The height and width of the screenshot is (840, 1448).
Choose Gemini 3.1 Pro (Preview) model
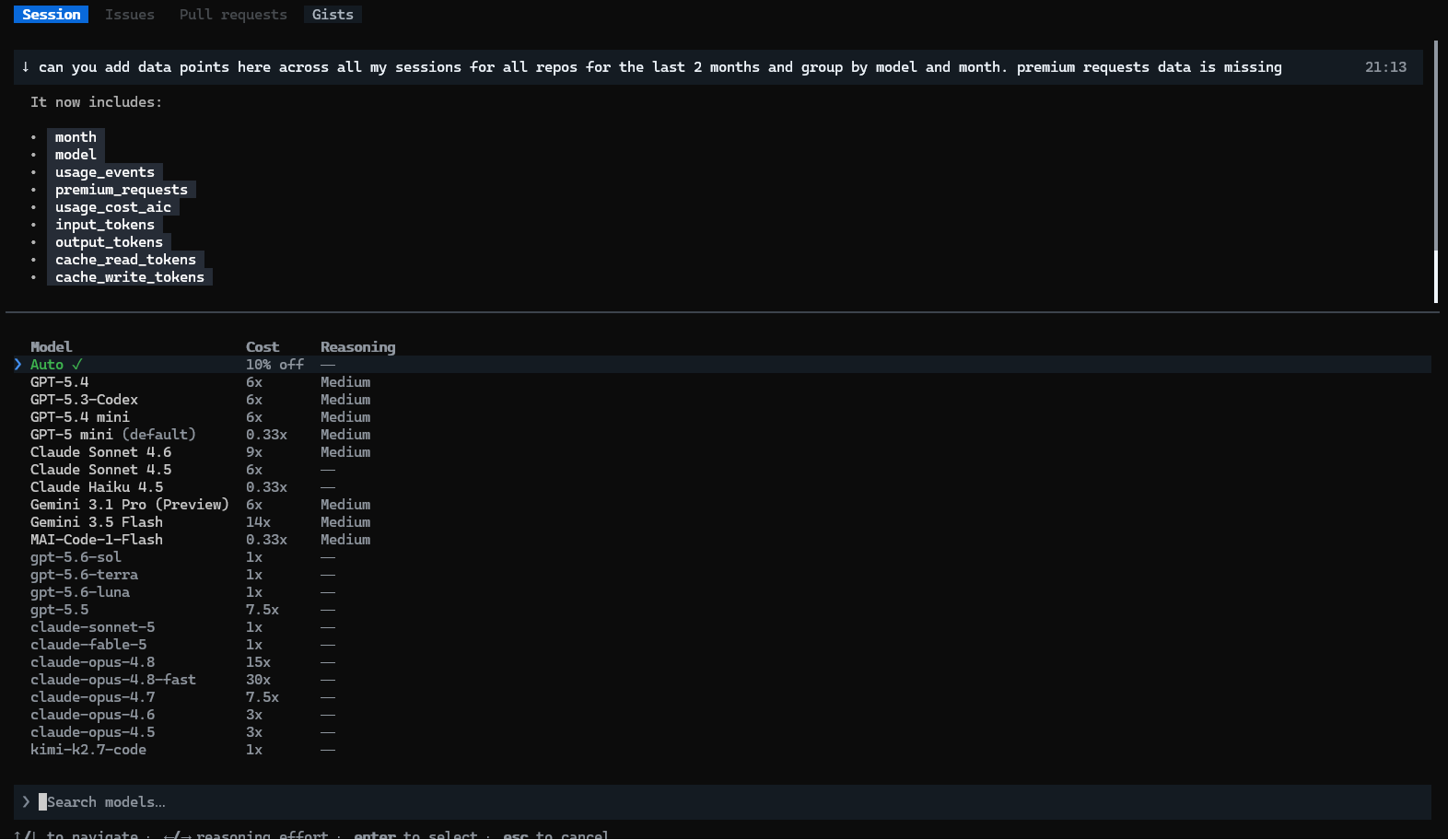(130, 505)
